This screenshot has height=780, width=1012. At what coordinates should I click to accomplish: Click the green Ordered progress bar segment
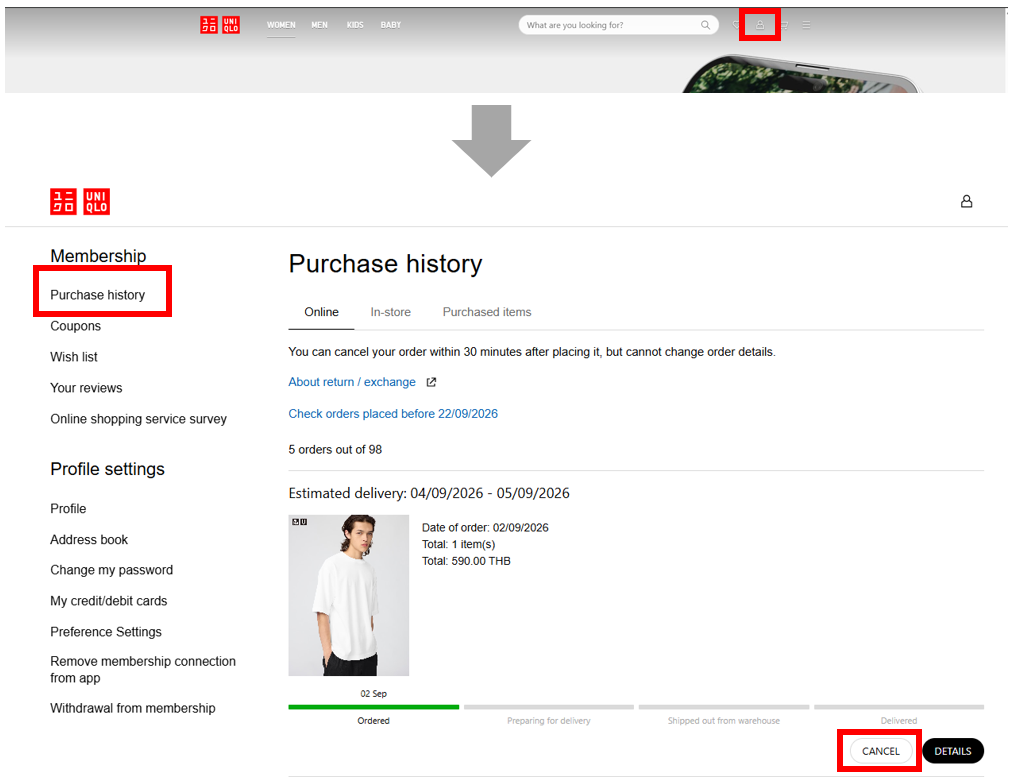coord(374,707)
